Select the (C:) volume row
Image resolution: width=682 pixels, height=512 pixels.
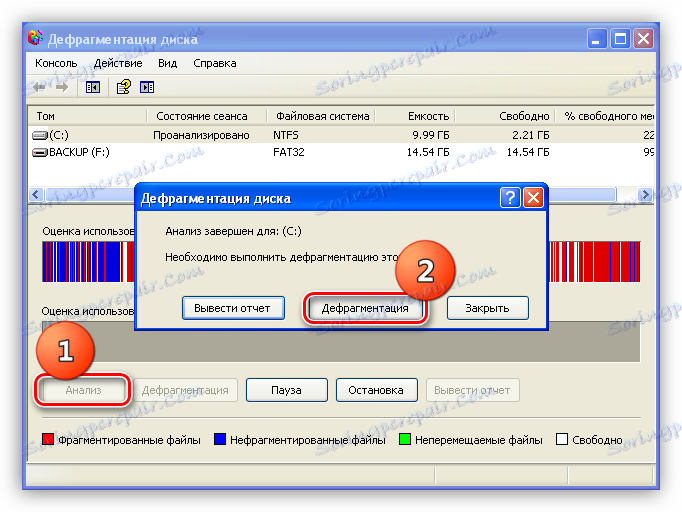[341, 135]
